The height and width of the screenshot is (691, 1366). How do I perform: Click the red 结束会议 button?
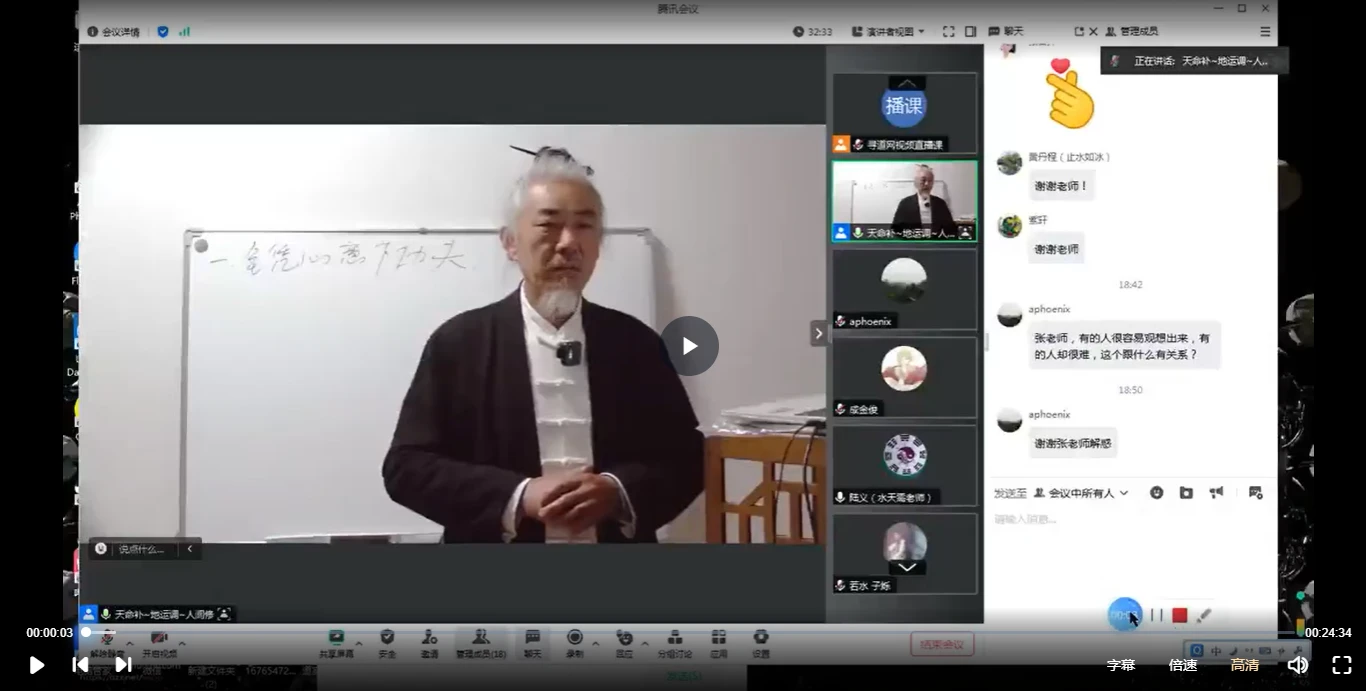point(942,645)
